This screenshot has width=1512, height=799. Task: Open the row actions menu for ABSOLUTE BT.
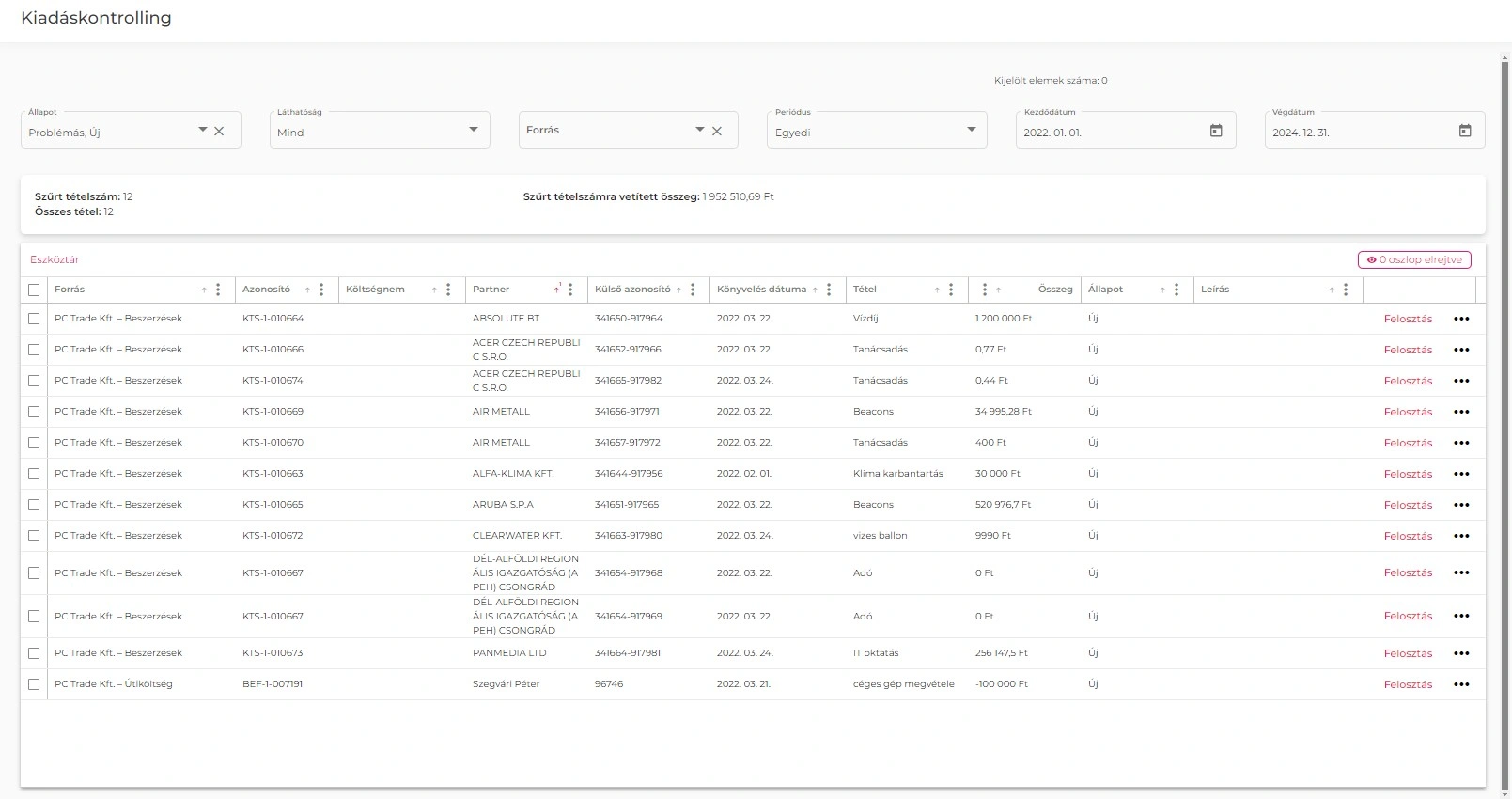(1461, 319)
